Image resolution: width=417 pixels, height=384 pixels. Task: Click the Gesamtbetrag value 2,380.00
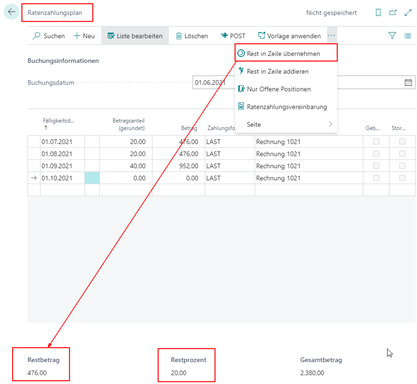coord(312,373)
